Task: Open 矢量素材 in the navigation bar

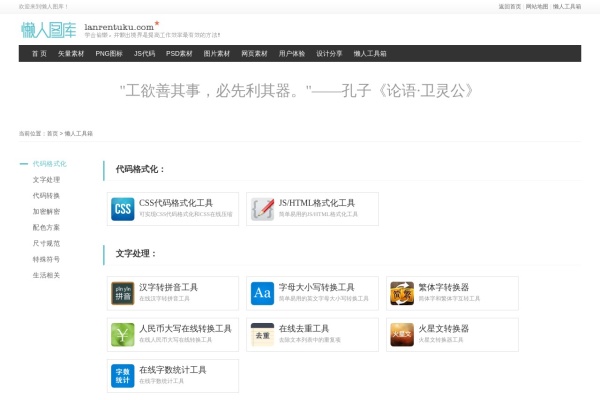Action: tap(71, 54)
